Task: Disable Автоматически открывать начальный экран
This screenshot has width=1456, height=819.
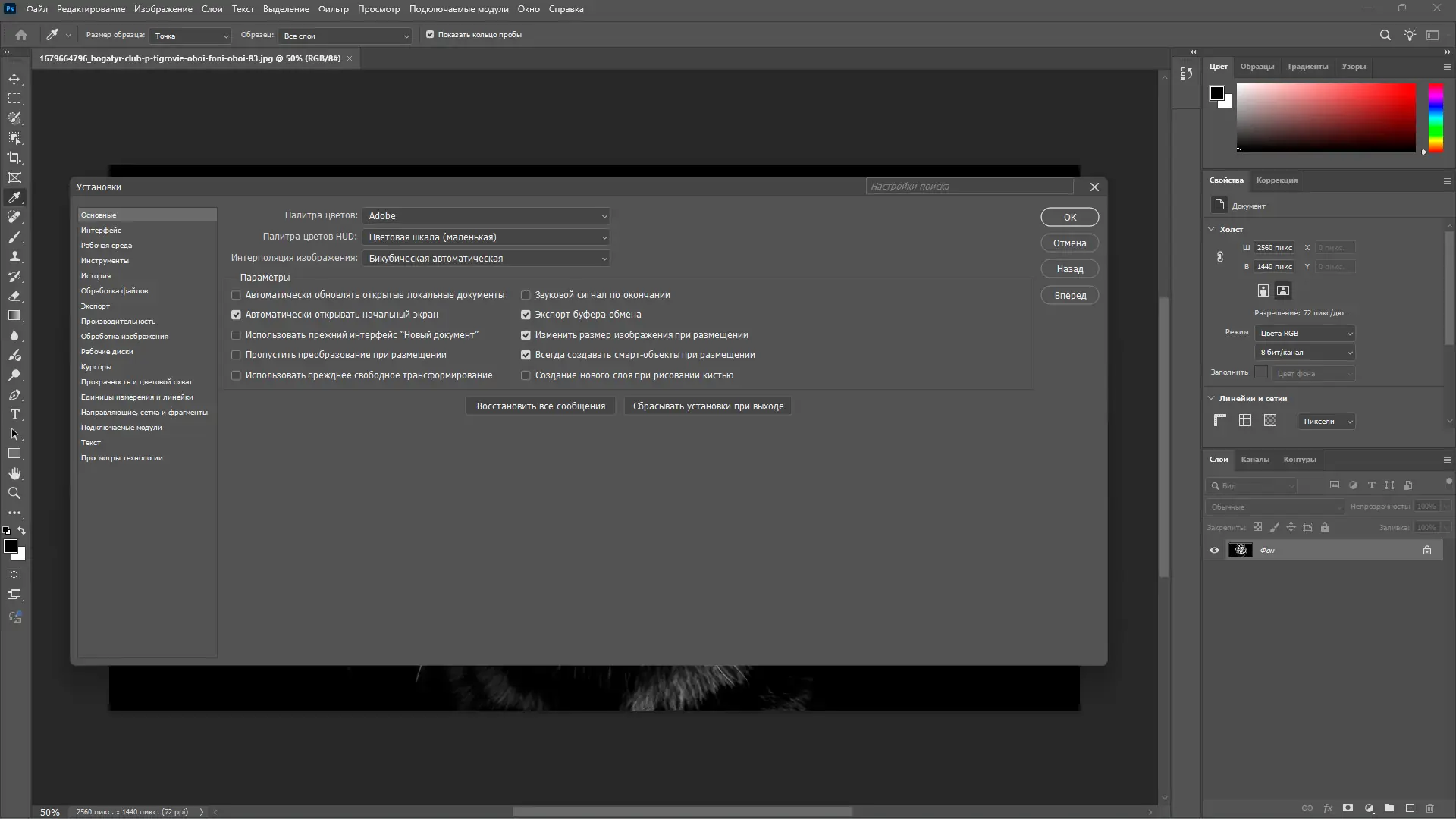Action: pyautogui.click(x=236, y=315)
